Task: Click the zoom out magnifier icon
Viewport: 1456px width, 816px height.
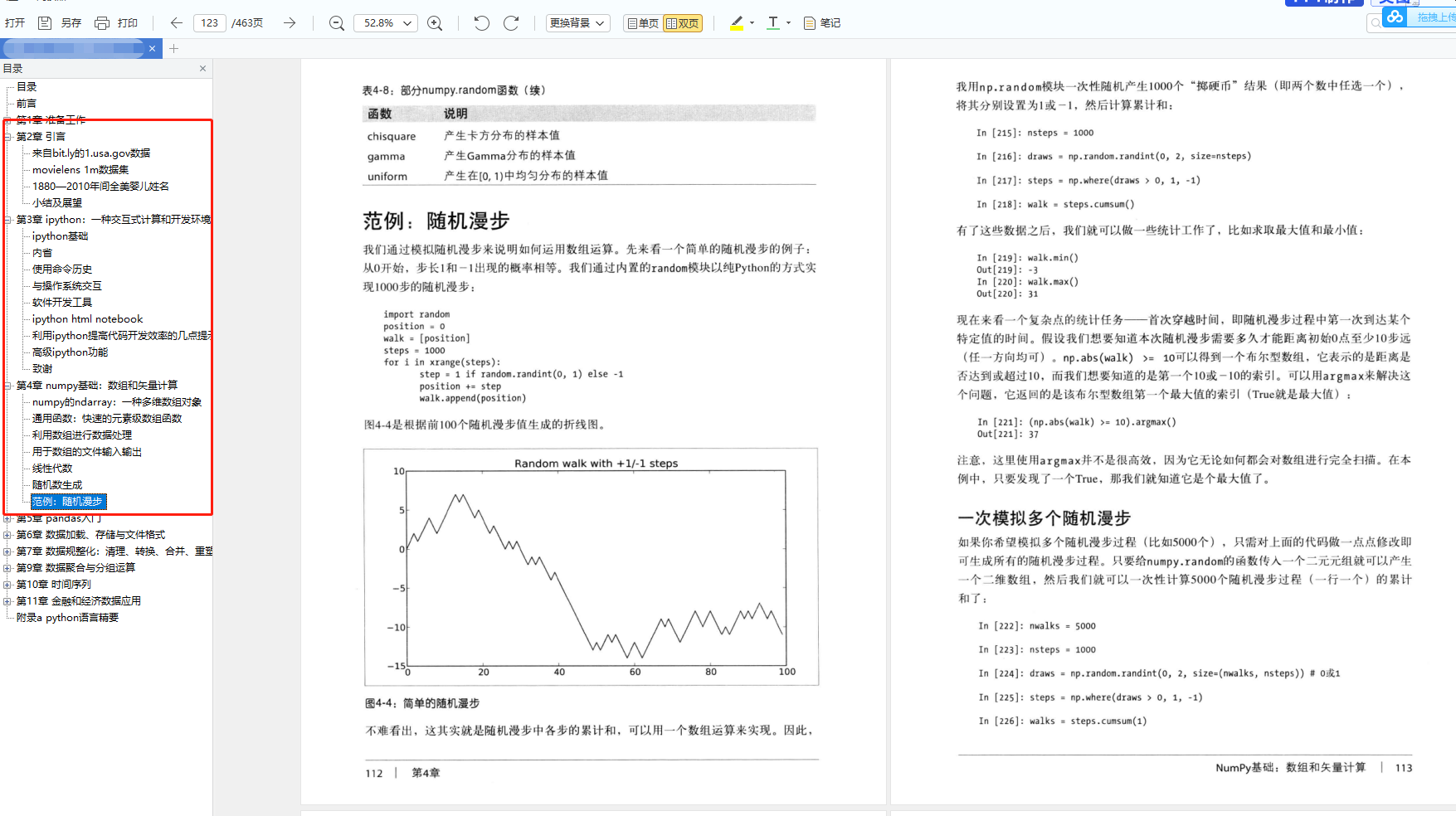Action: [x=336, y=23]
